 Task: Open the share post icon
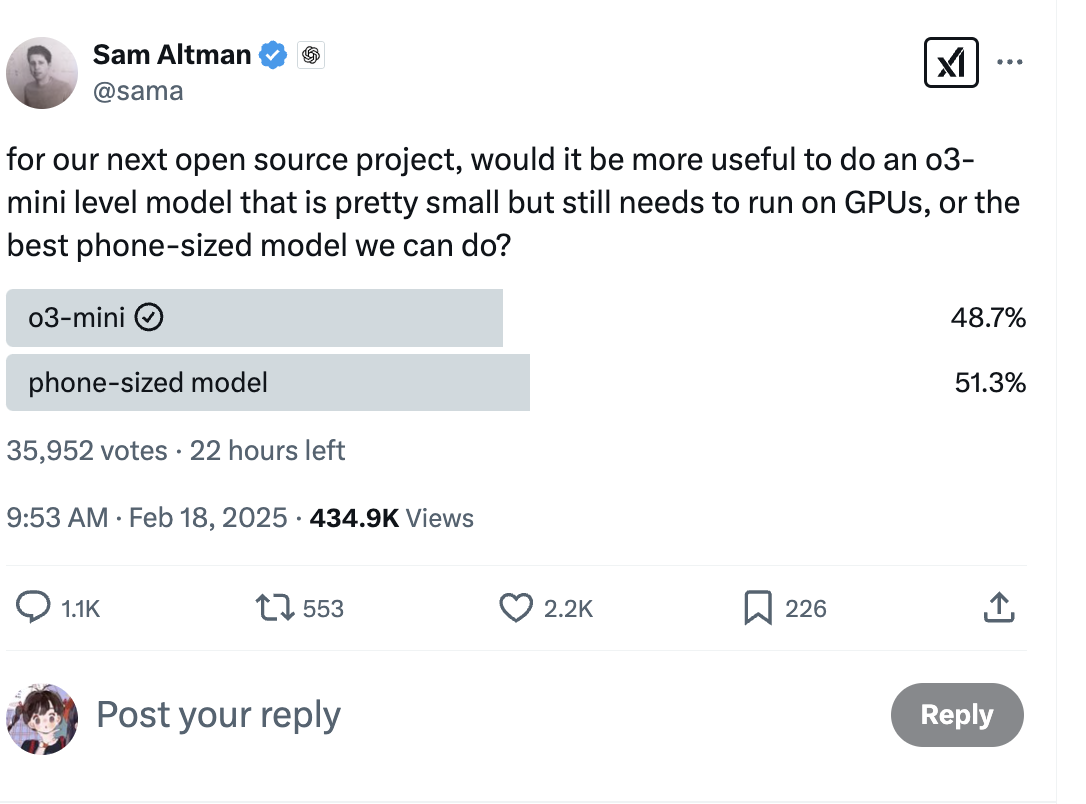point(1000,607)
